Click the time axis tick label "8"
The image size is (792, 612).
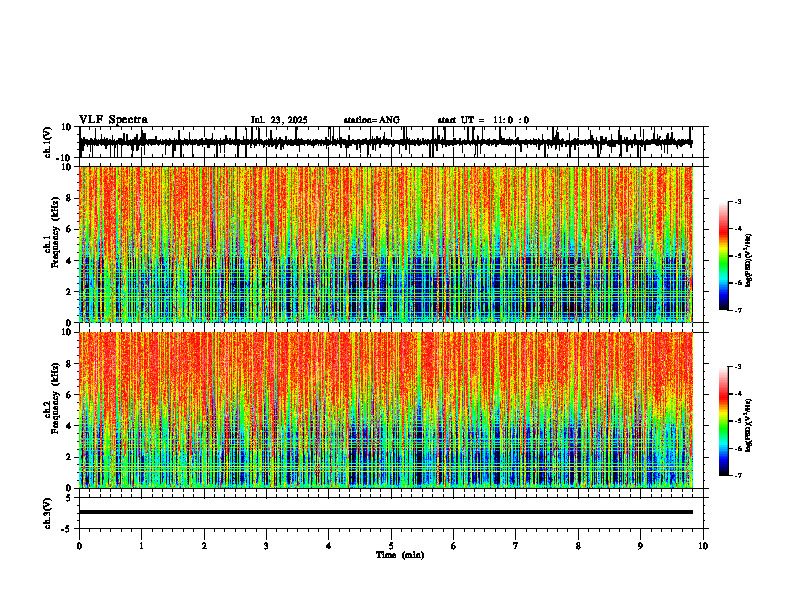click(x=578, y=546)
